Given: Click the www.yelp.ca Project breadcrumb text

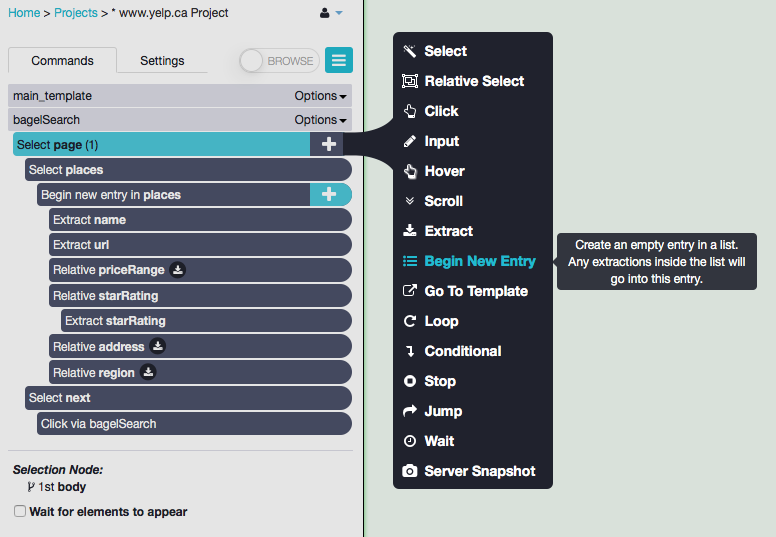Looking at the screenshot, I should pyautogui.click(x=173, y=13).
